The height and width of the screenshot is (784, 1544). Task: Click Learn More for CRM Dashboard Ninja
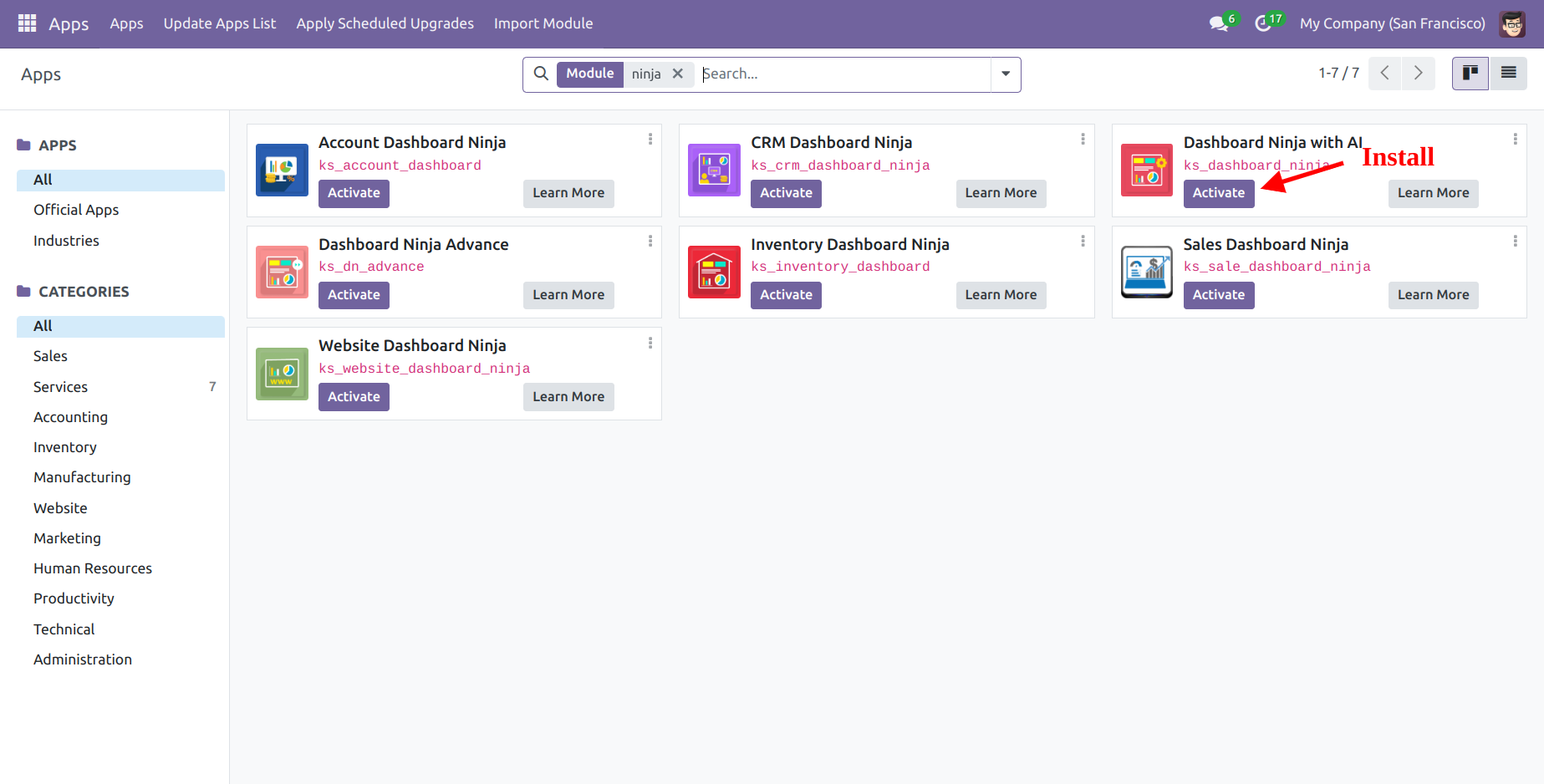1000,193
